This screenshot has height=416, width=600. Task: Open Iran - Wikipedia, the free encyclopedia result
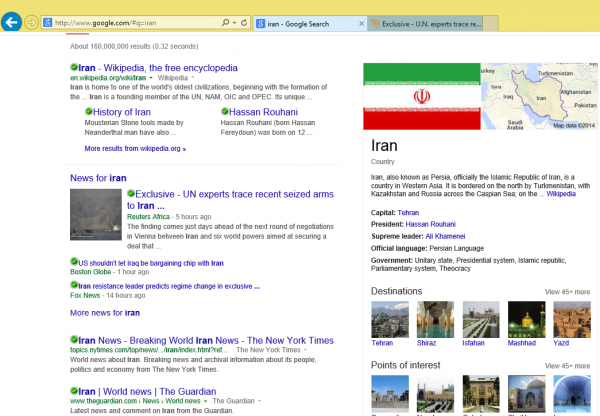[x=158, y=68]
